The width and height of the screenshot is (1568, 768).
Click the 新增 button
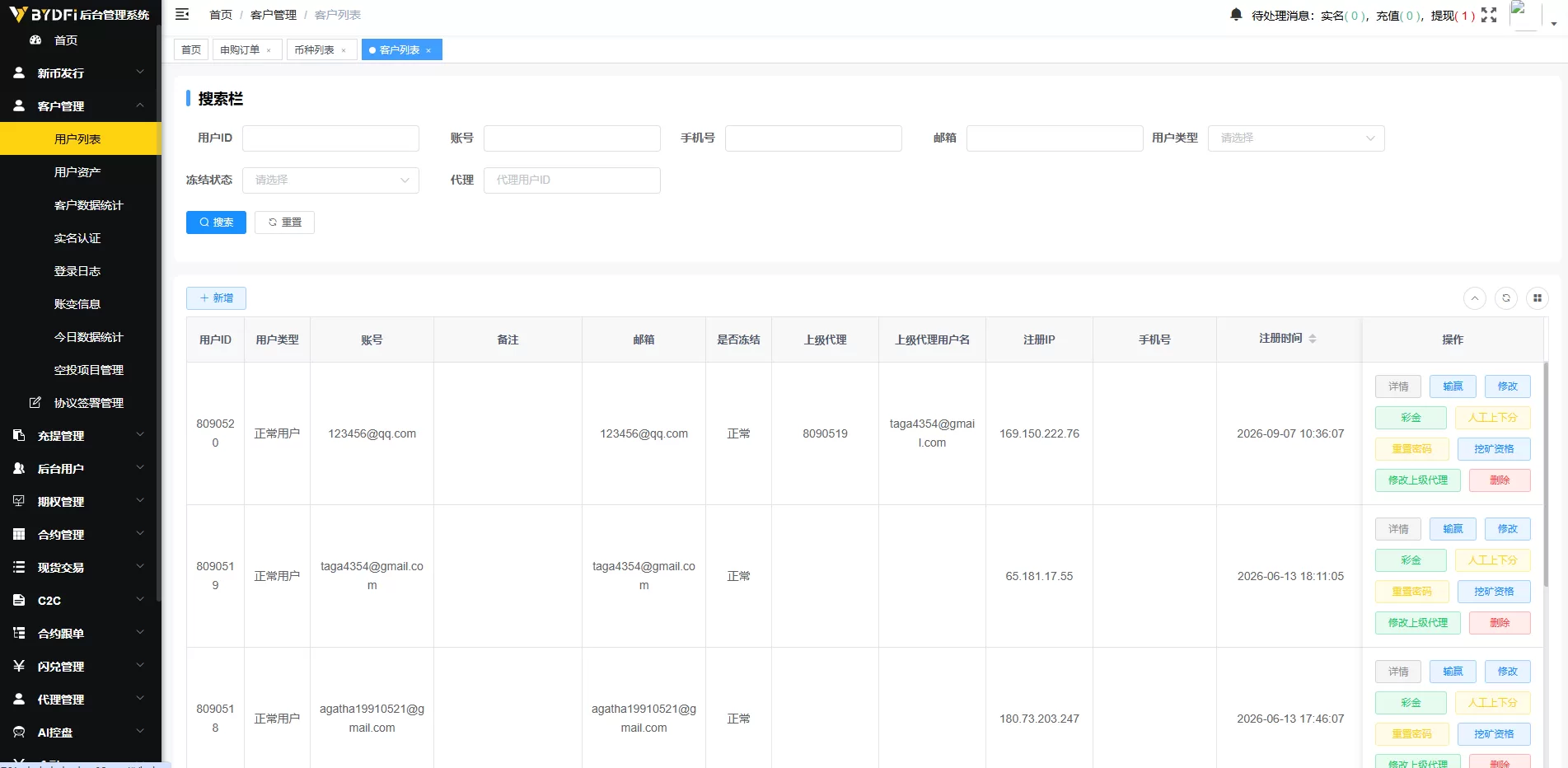click(x=216, y=298)
